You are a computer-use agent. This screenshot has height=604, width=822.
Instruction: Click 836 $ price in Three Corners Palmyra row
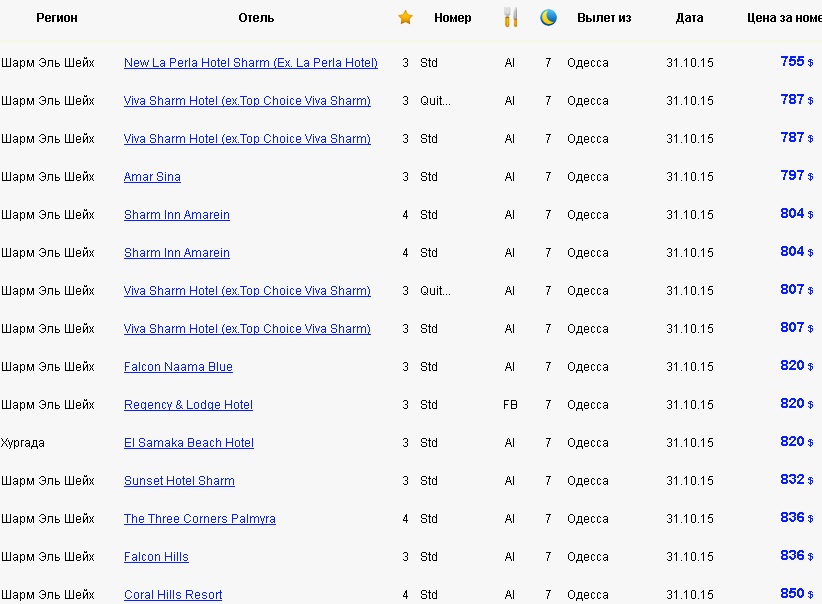coord(797,517)
